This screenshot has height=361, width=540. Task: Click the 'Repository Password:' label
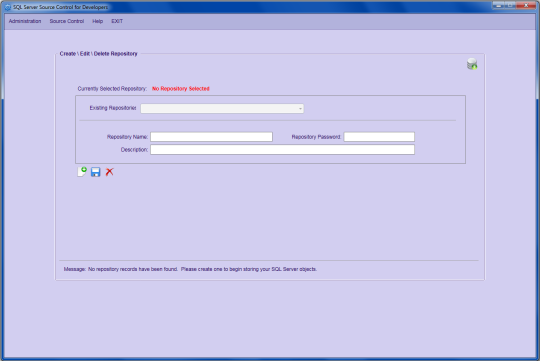coord(316,137)
